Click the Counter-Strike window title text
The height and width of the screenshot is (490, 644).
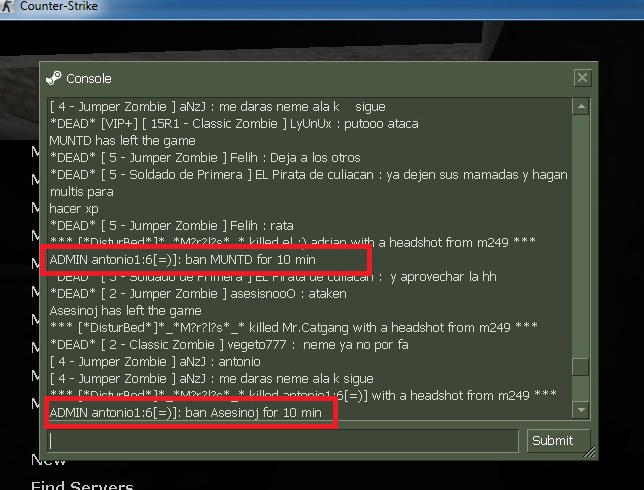59,6
